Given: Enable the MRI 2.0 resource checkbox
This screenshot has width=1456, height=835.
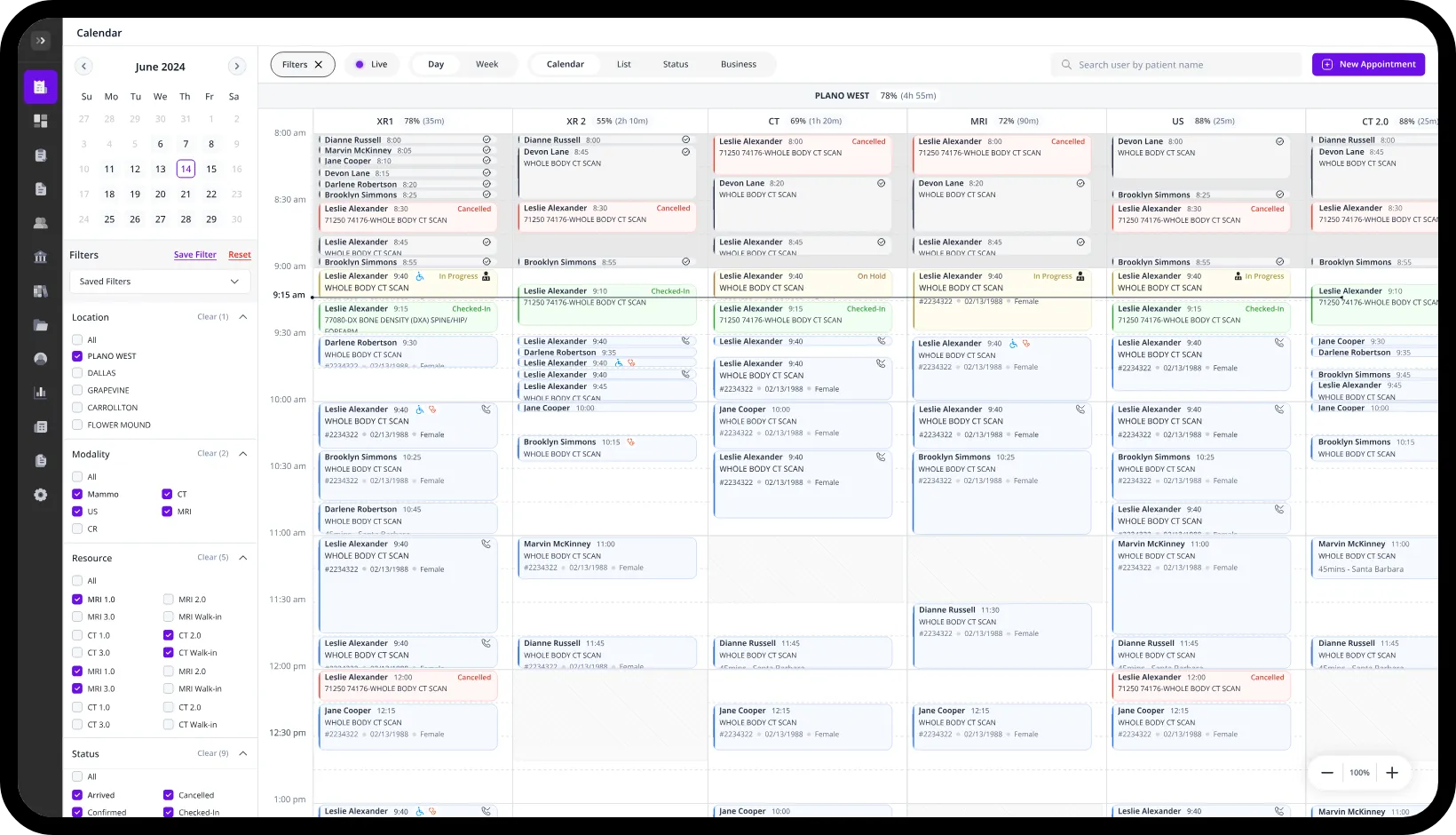Looking at the screenshot, I should pos(169,600).
